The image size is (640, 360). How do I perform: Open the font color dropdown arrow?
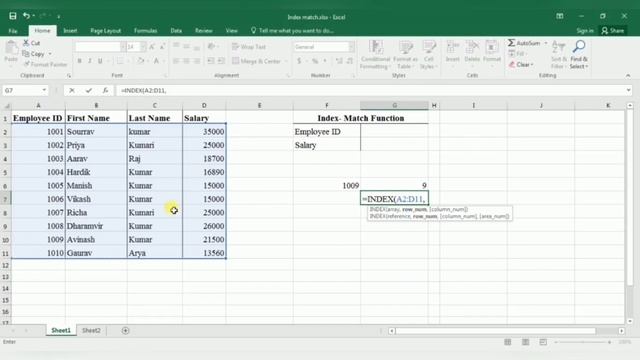click(164, 61)
